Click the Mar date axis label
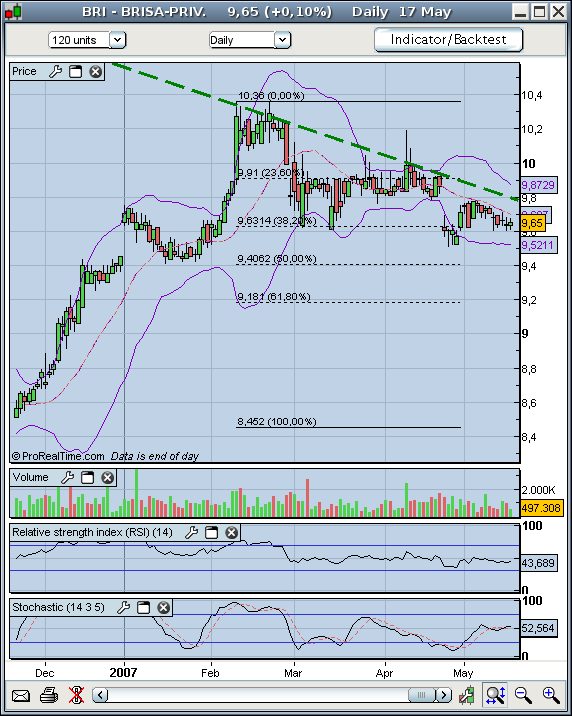This screenshot has width=572, height=716. click(x=293, y=673)
